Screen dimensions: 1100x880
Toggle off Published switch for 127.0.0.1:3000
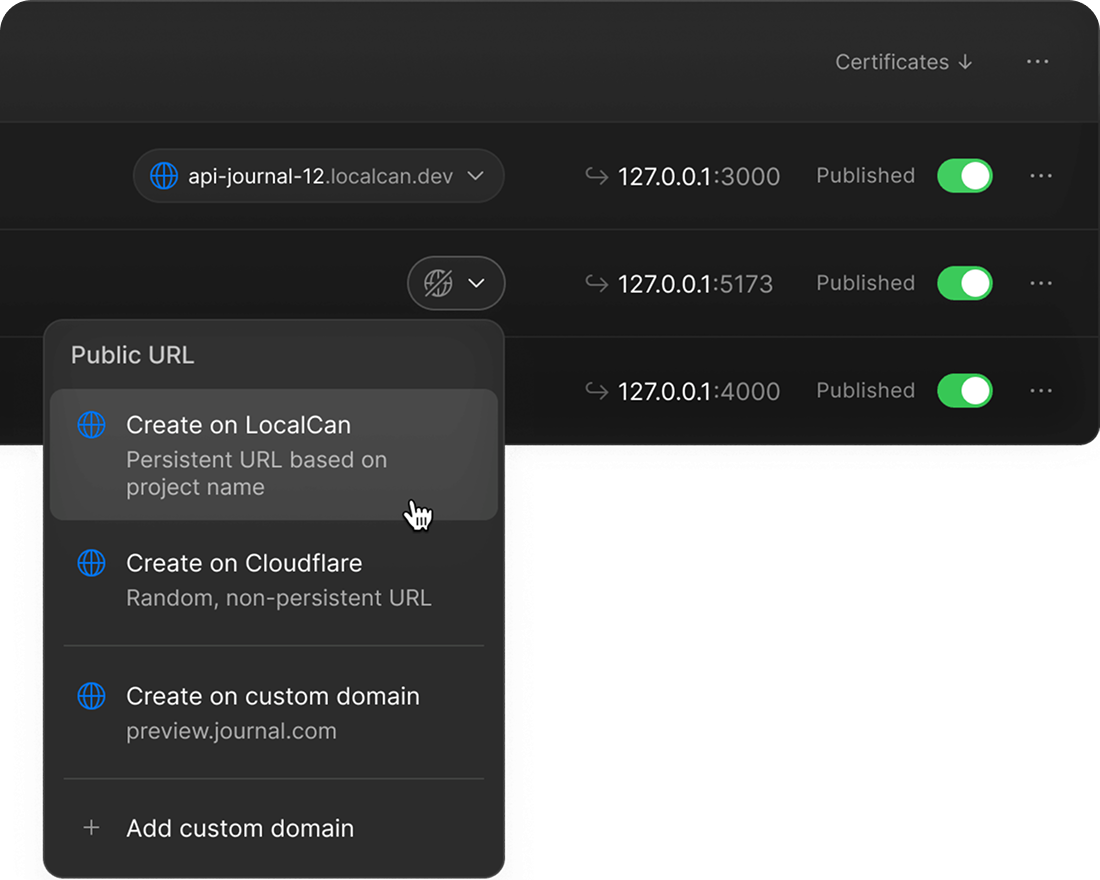964,176
